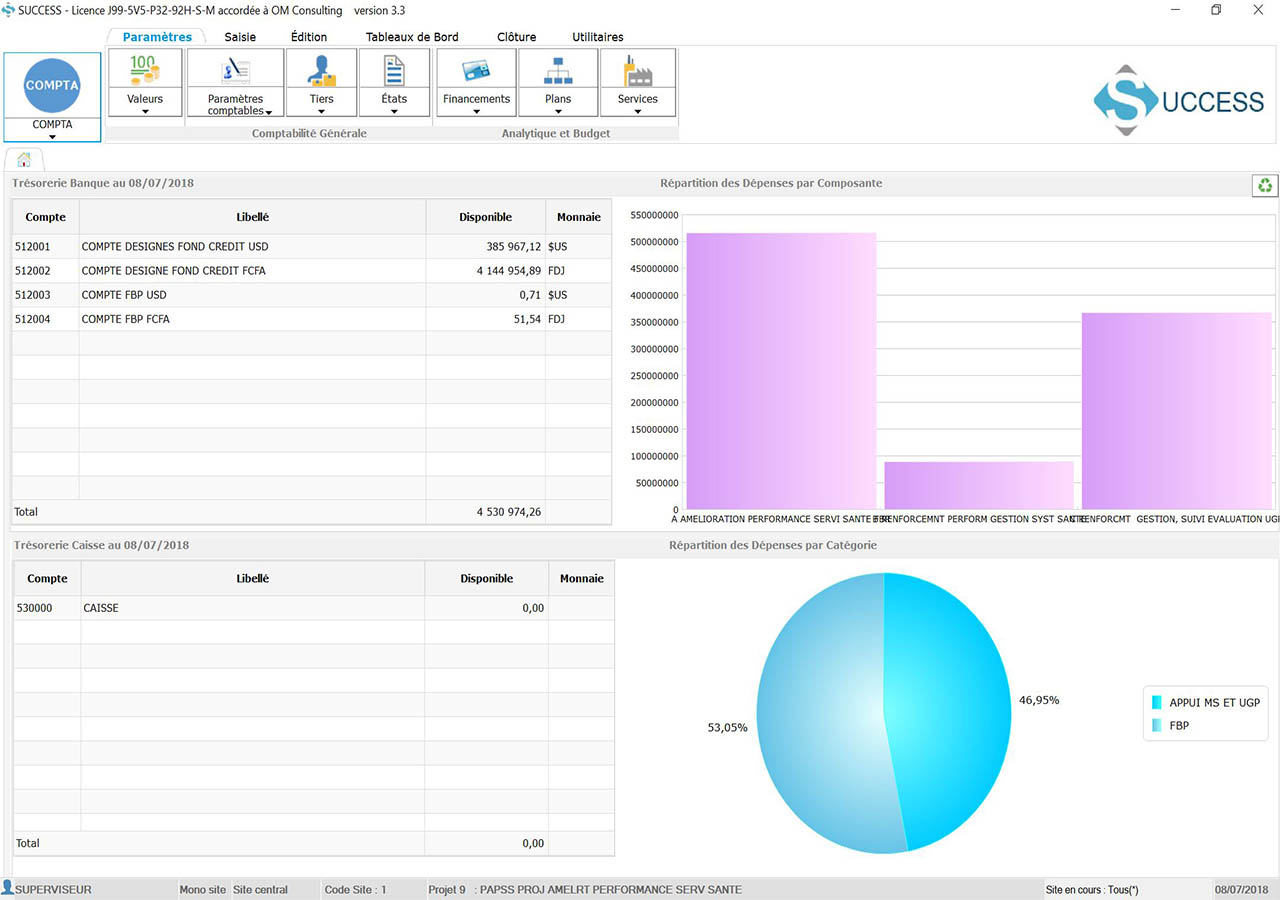Screen dimensions: 1280x900
Task: Select COMPTE FBP USD row
Action: [x=312, y=295]
